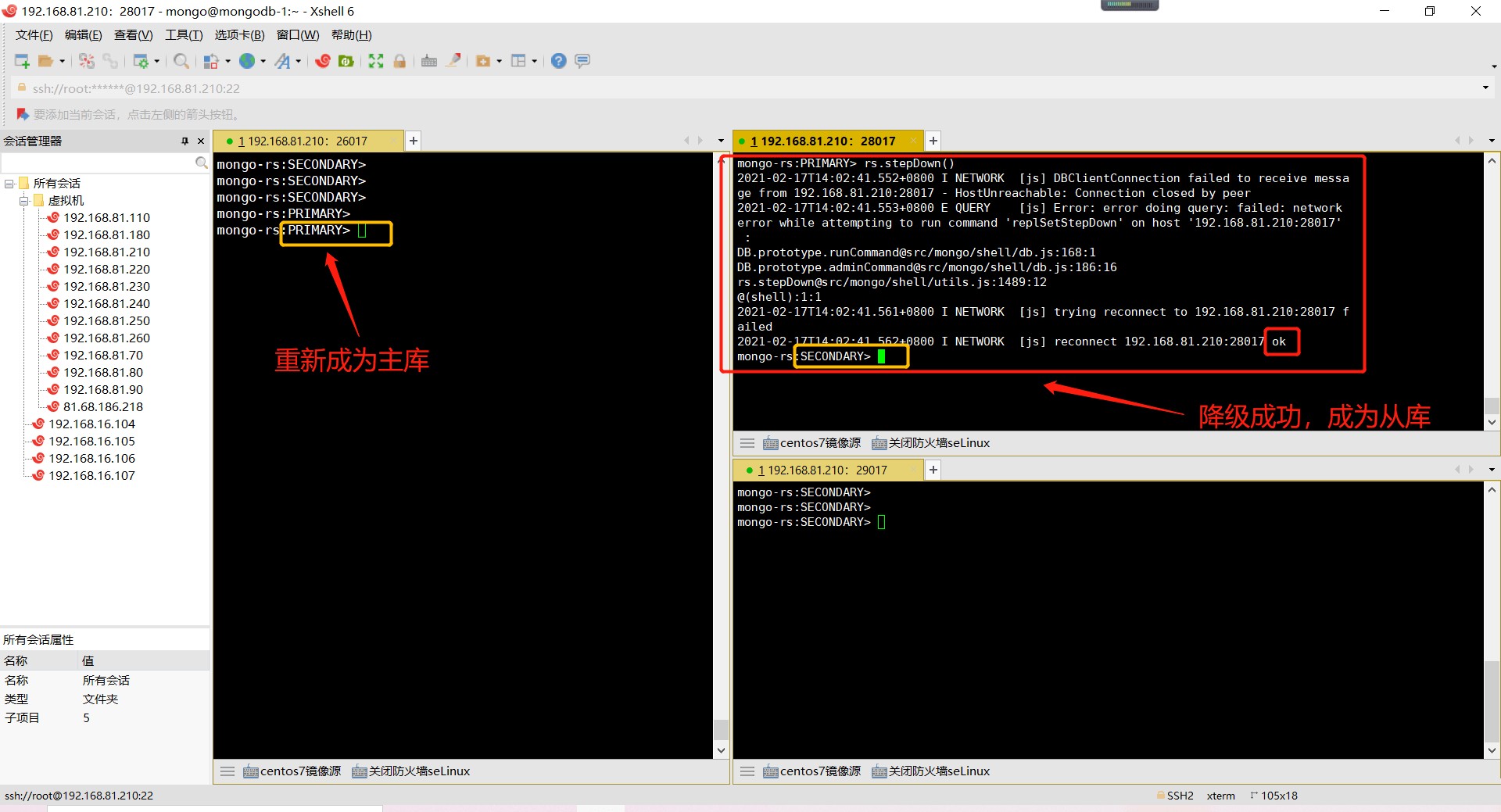Toggle the screen lock padlock icon
This screenshot has height=812, width=1501.
[x=399, y=61]
